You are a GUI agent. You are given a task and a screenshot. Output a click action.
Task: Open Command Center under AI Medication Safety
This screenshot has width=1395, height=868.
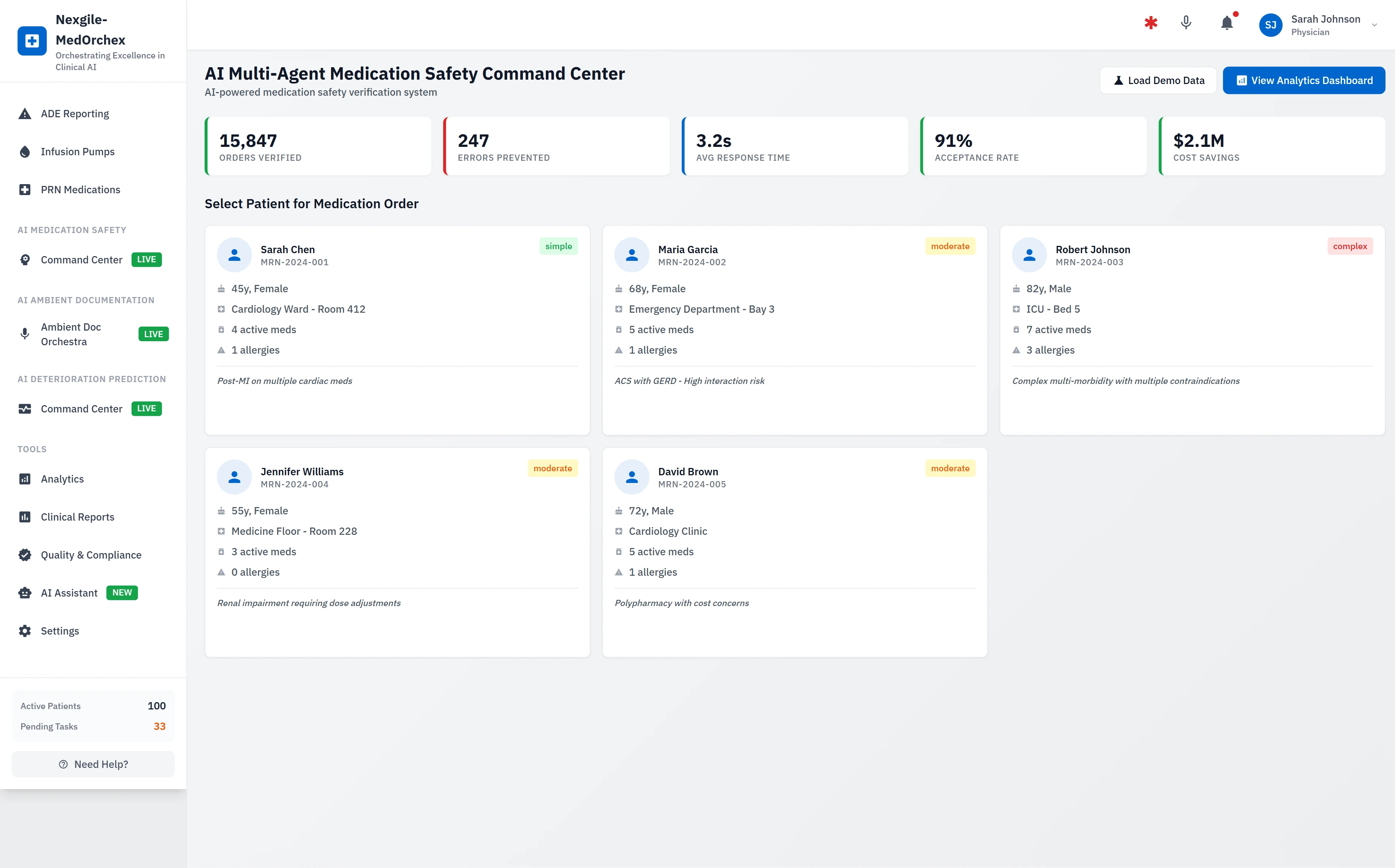81,259
